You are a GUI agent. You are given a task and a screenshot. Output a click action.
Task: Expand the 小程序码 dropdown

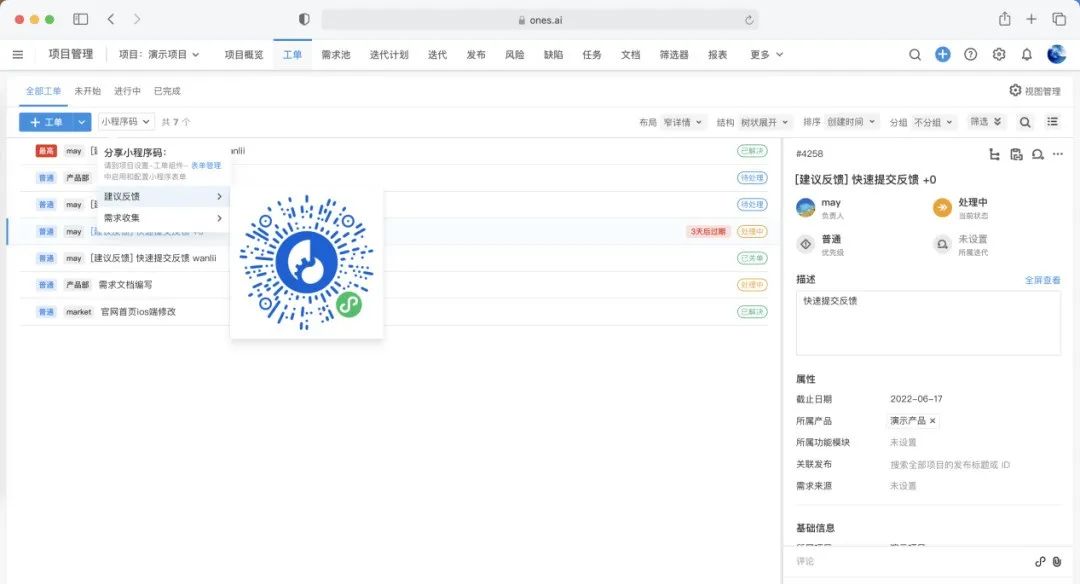[x=126, y=122]
